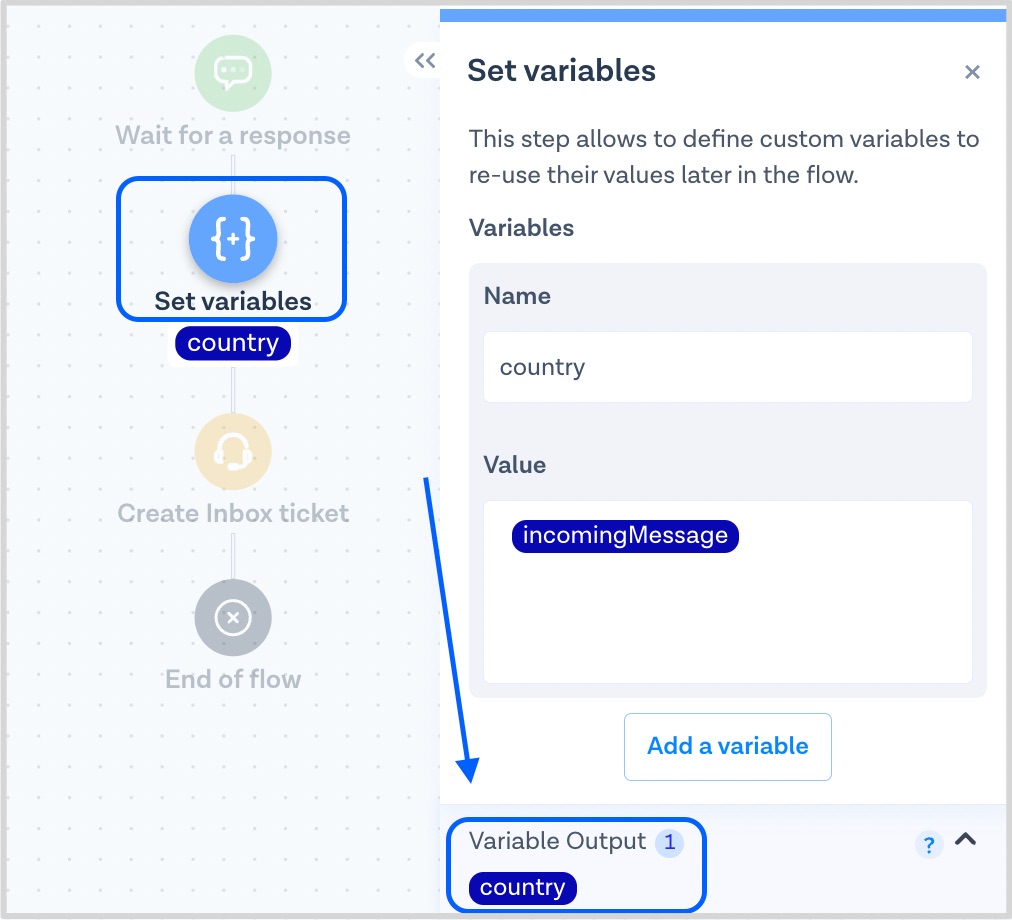Collapse the Variable Output section chevron

[x=965, y=841]
